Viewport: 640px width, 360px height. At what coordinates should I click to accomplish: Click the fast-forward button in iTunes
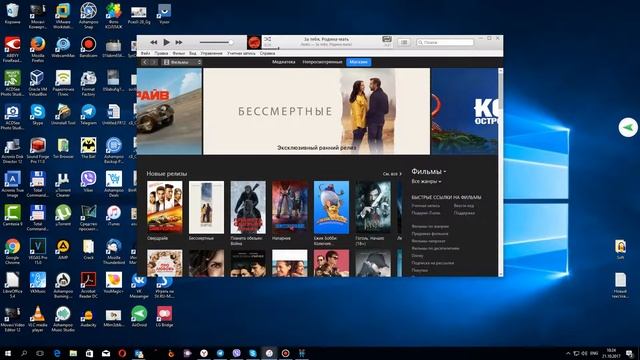pyautogui.click(x=179, y=42)
